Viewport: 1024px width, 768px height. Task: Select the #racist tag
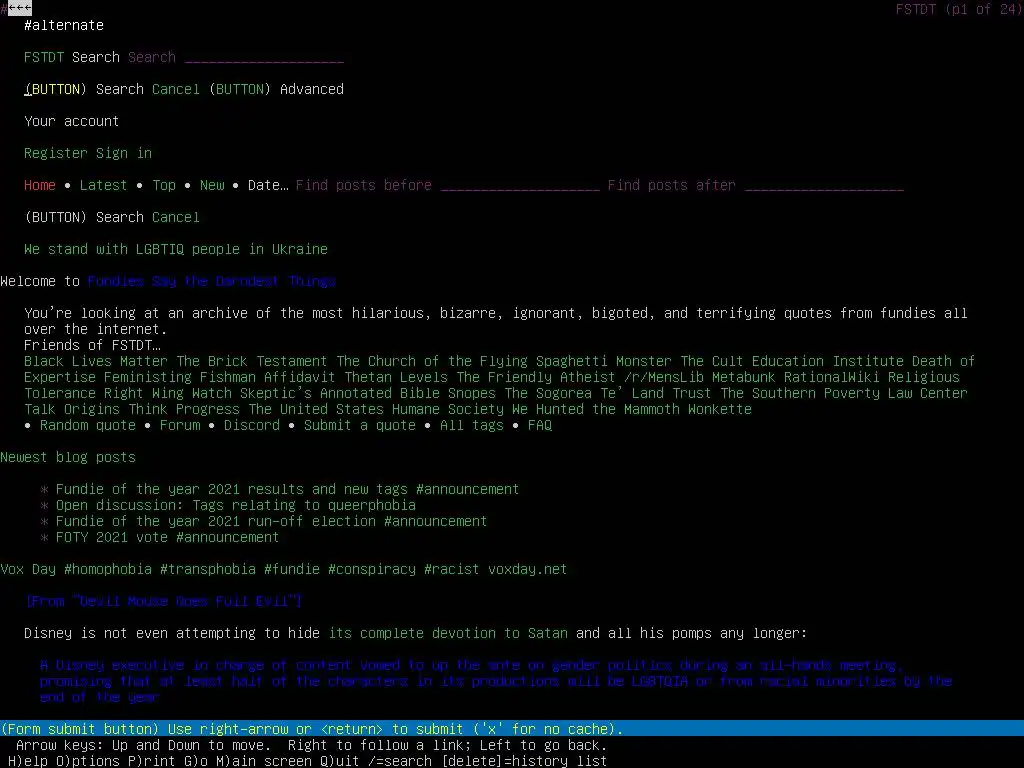coord(451,569)
